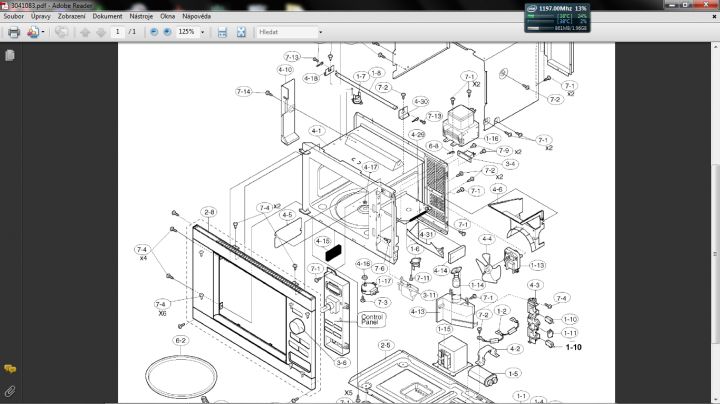This screenshot has width=720, height=404.
Task: Open the Úpravy menu
Action: 41,16
